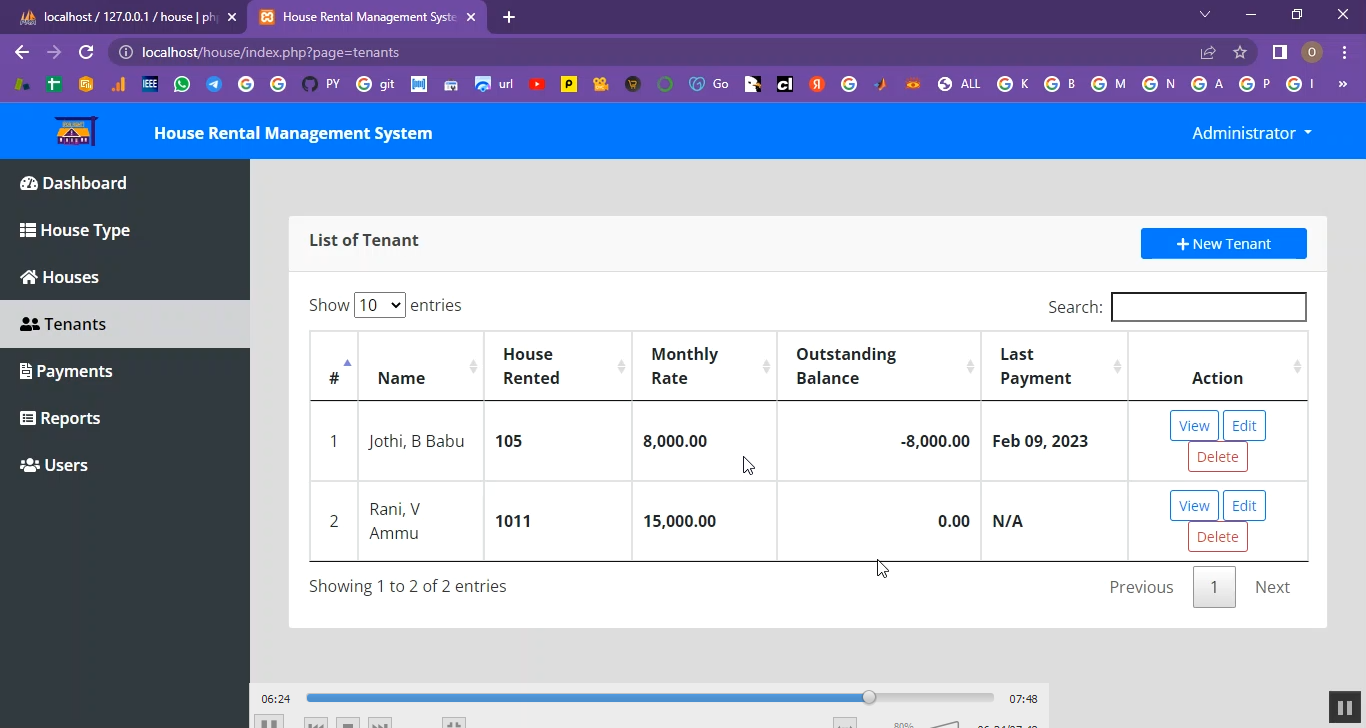
Task: Go to Houses in the sidebar
Action: [x=69, y=277]
